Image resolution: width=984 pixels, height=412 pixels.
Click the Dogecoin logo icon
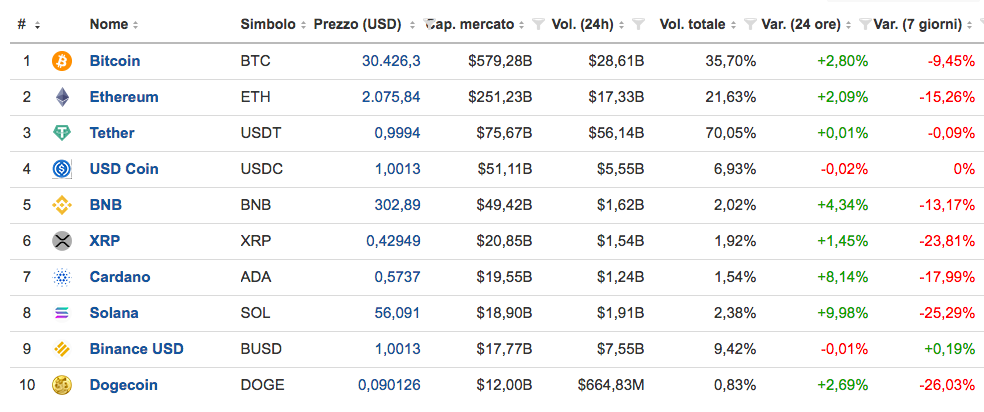tap(62, 385)
